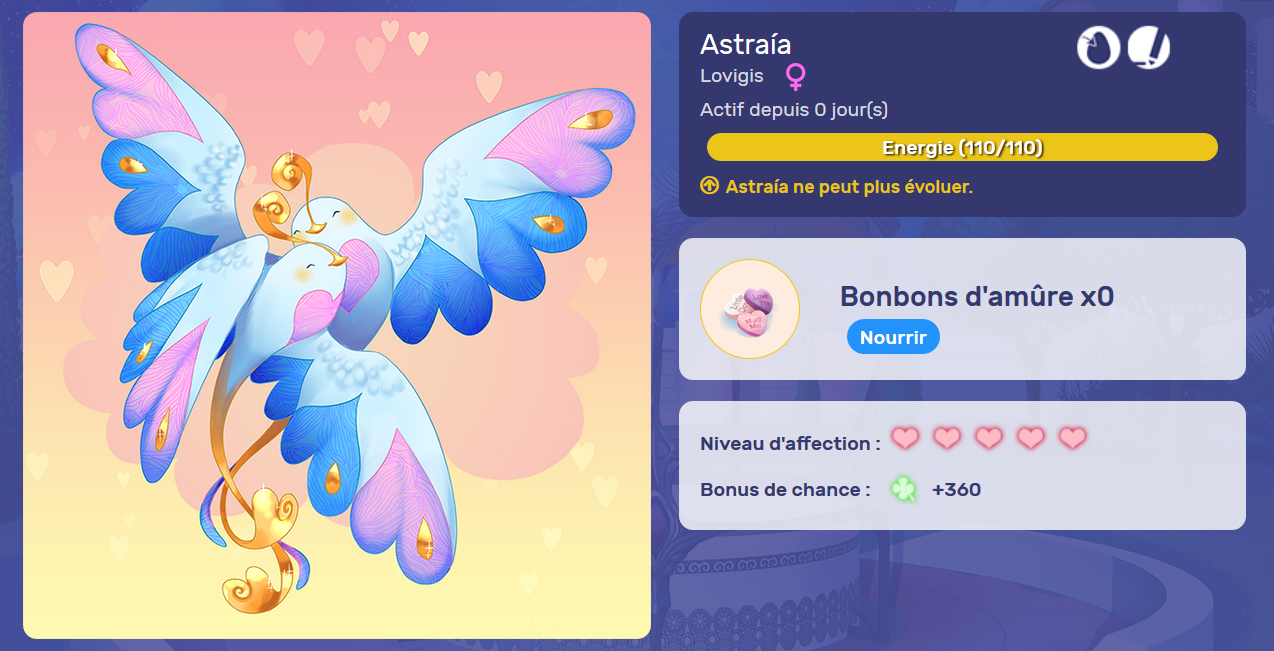Click the fifth affection heart

tap(1073, 438)
